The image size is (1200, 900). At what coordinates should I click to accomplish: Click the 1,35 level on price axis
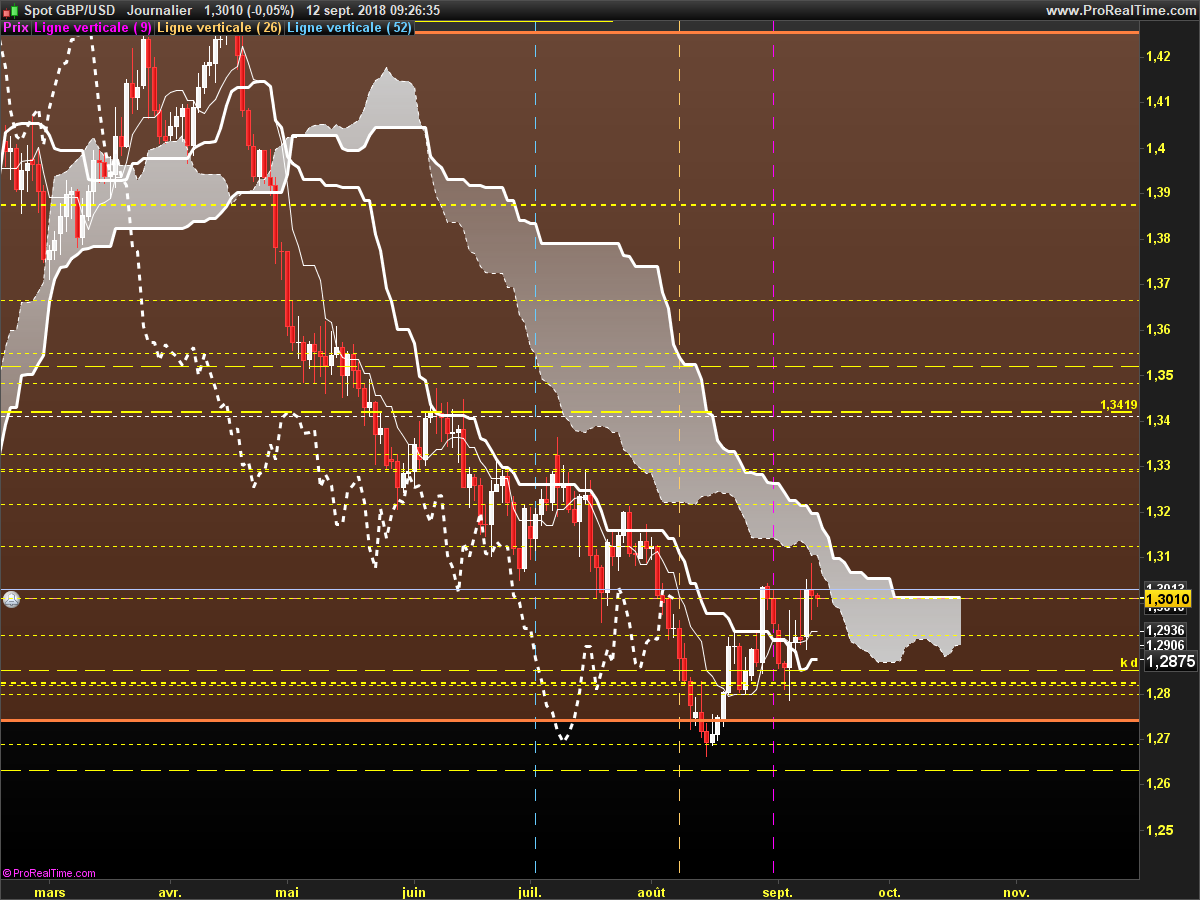coord(1158,375)
